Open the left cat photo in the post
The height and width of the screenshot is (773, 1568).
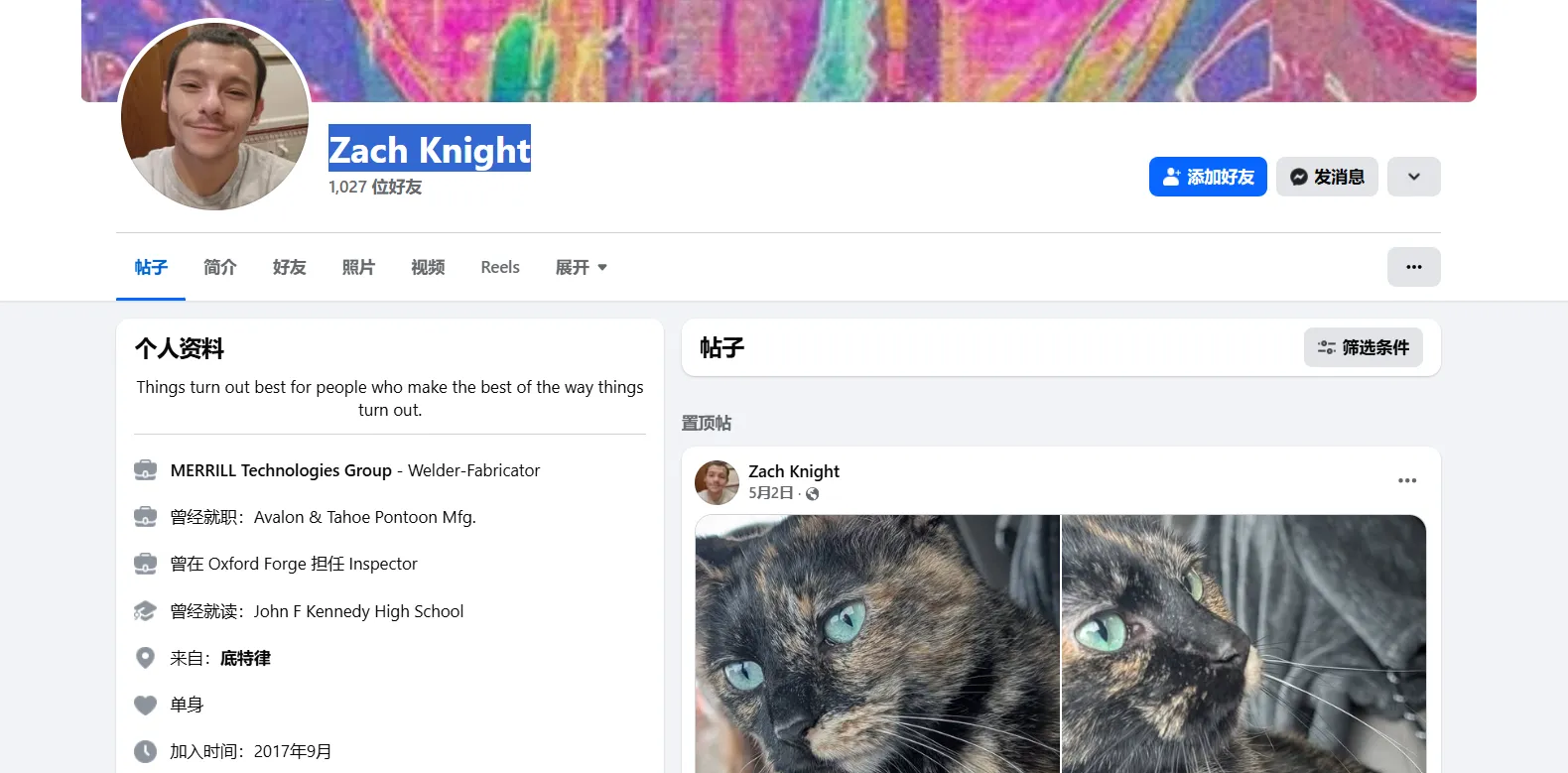(x=877, y=643)
